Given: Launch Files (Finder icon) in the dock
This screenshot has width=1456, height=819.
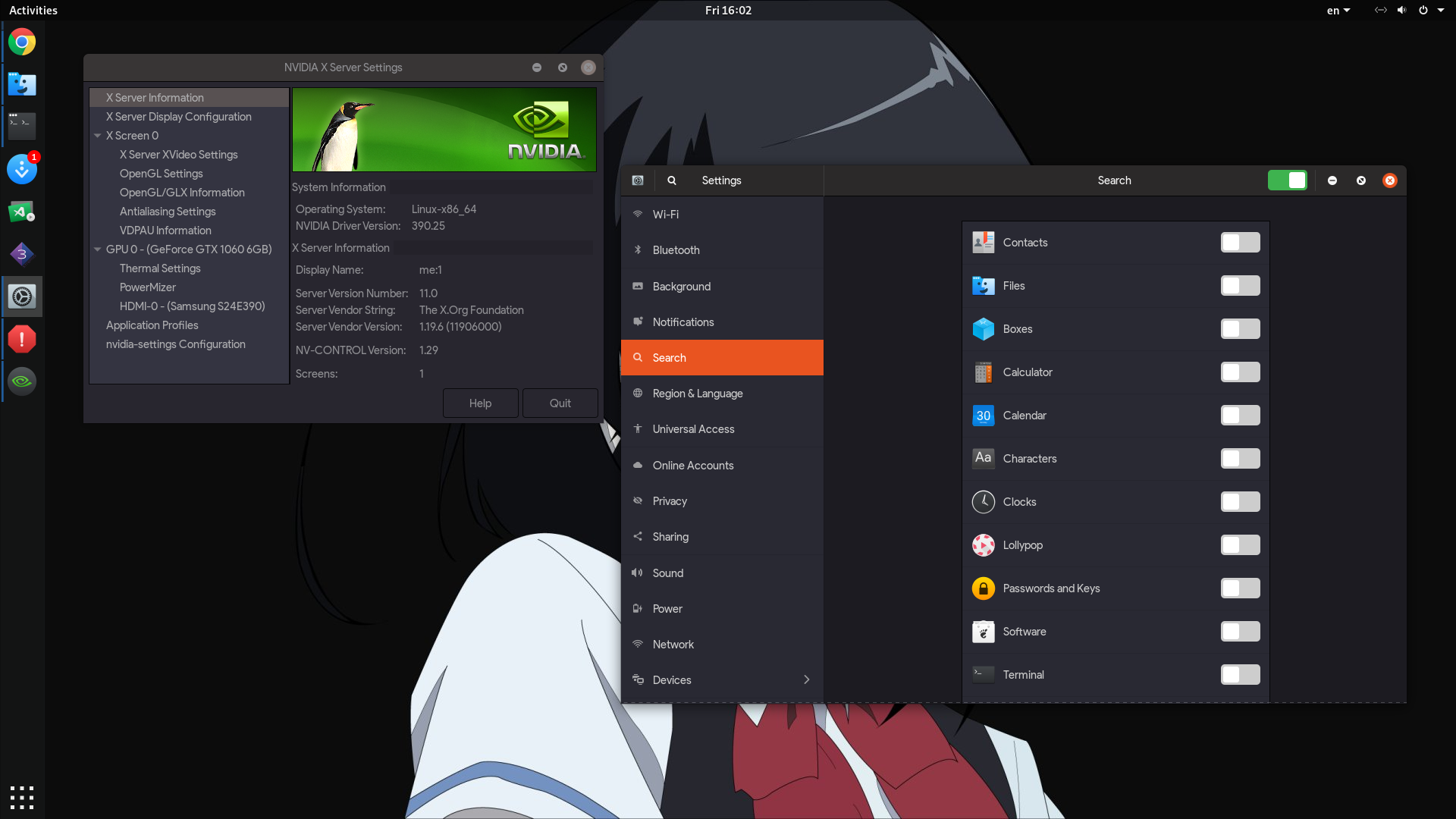Looking at the screenshot, I should click(x=22, y=84).
